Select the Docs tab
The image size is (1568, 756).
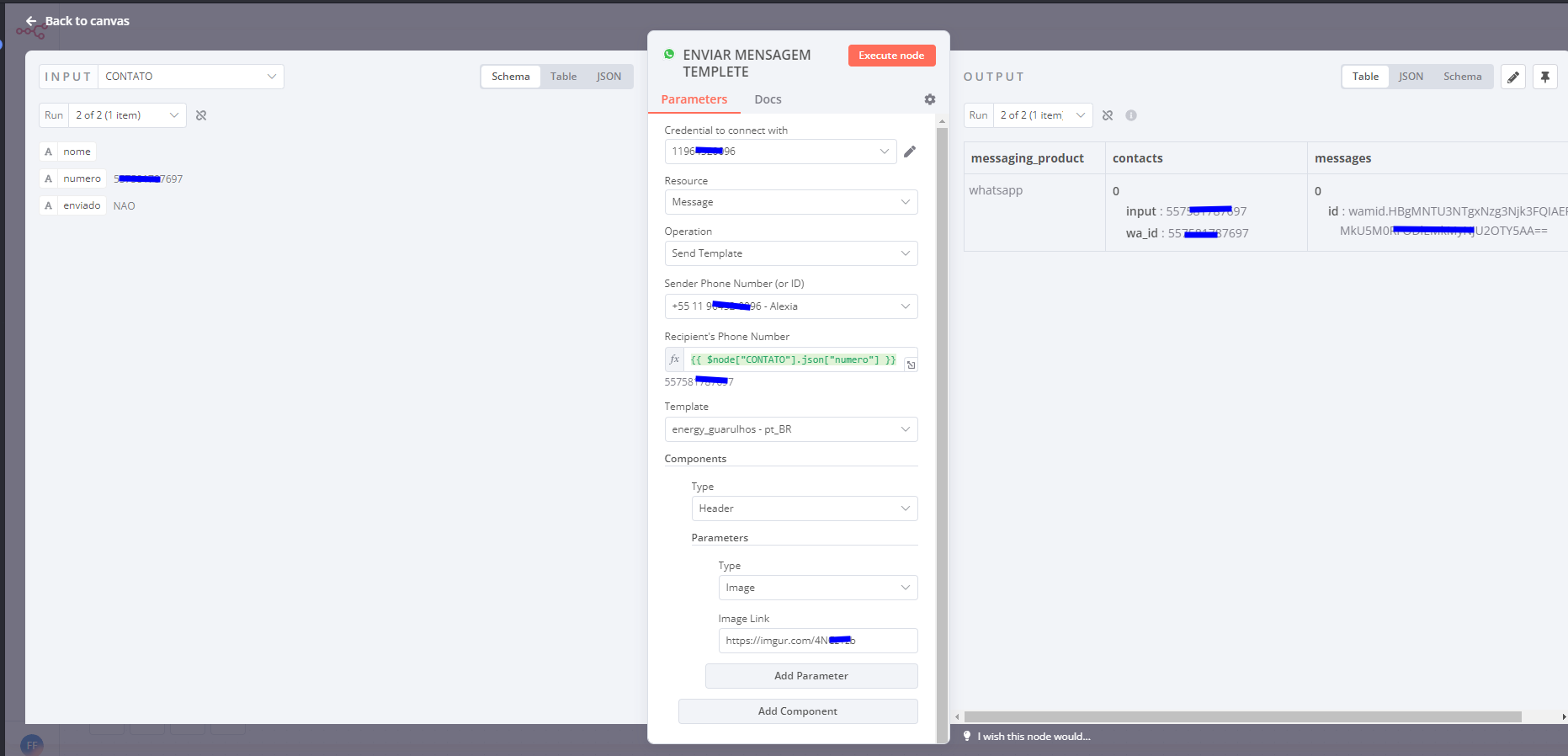(x=768, y=99)
